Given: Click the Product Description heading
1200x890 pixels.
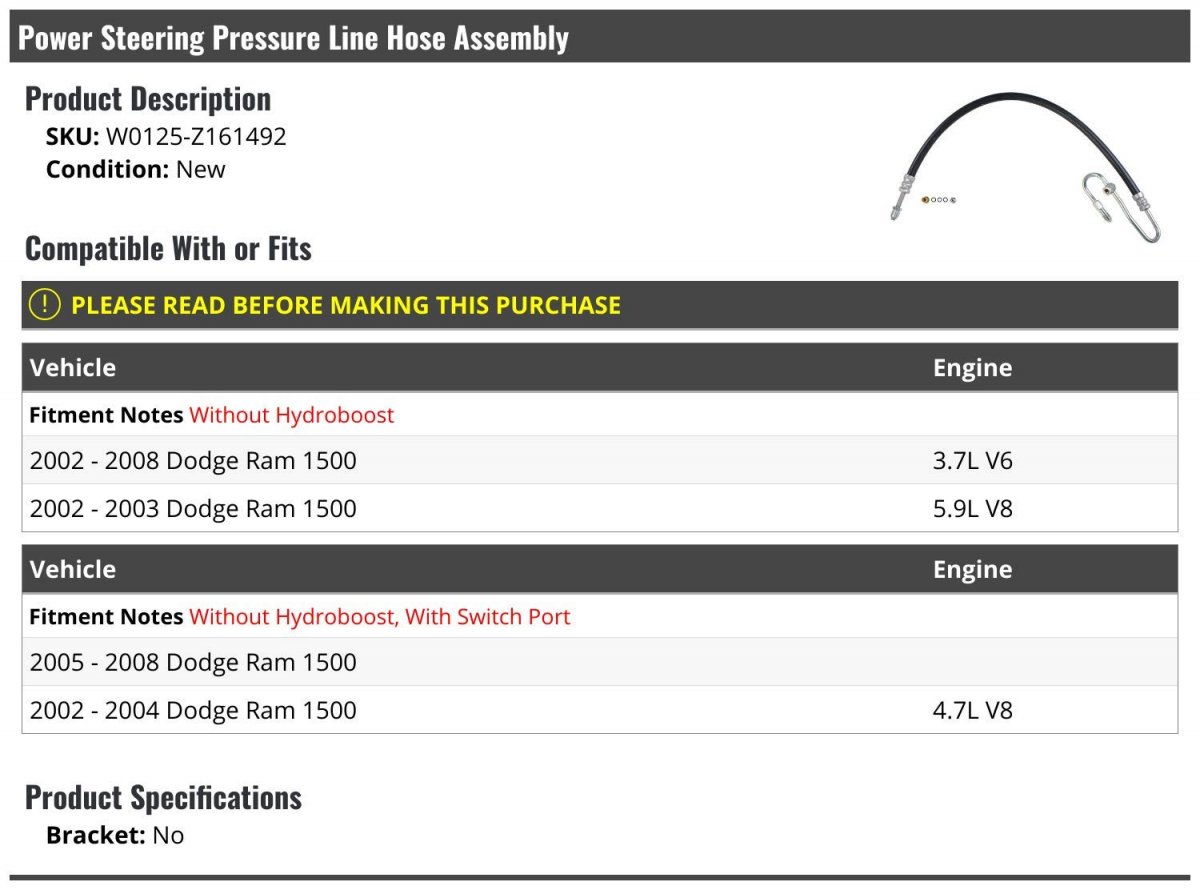Looking at the screenshot, I should pyautogui.click(x=148, y=99).
